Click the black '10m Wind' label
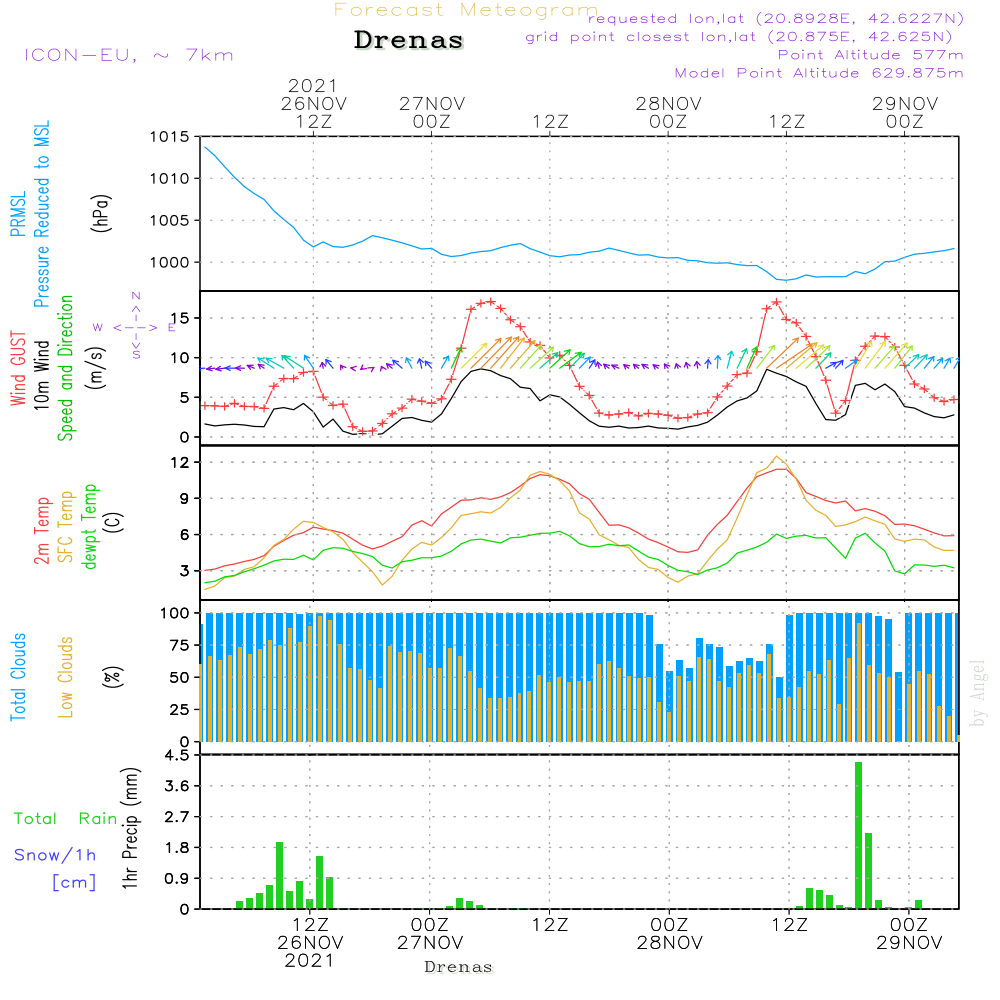1000x1000 pixels. click(x=41, y=374)
